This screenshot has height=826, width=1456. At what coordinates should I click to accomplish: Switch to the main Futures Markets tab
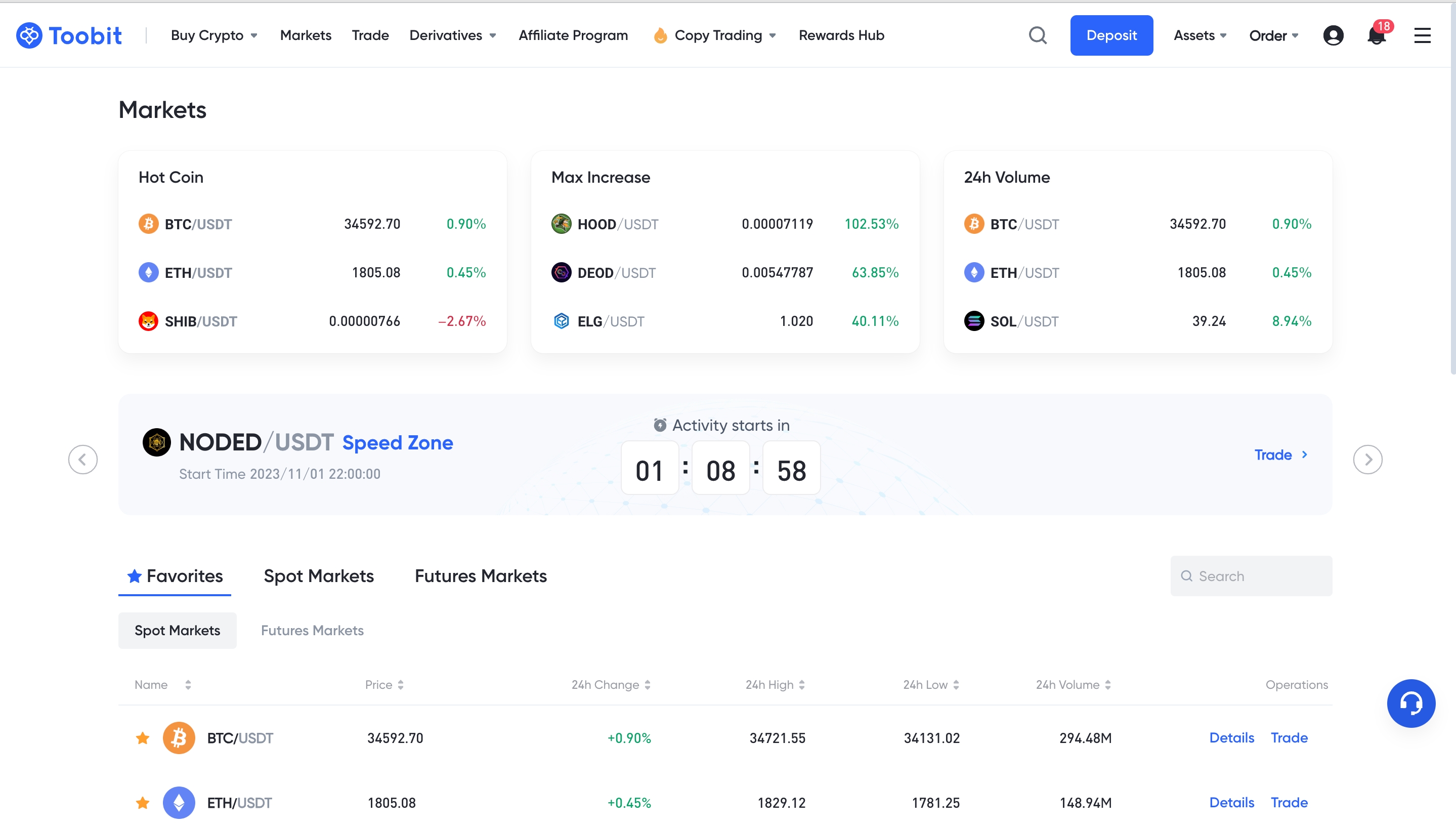click(481, 576)
